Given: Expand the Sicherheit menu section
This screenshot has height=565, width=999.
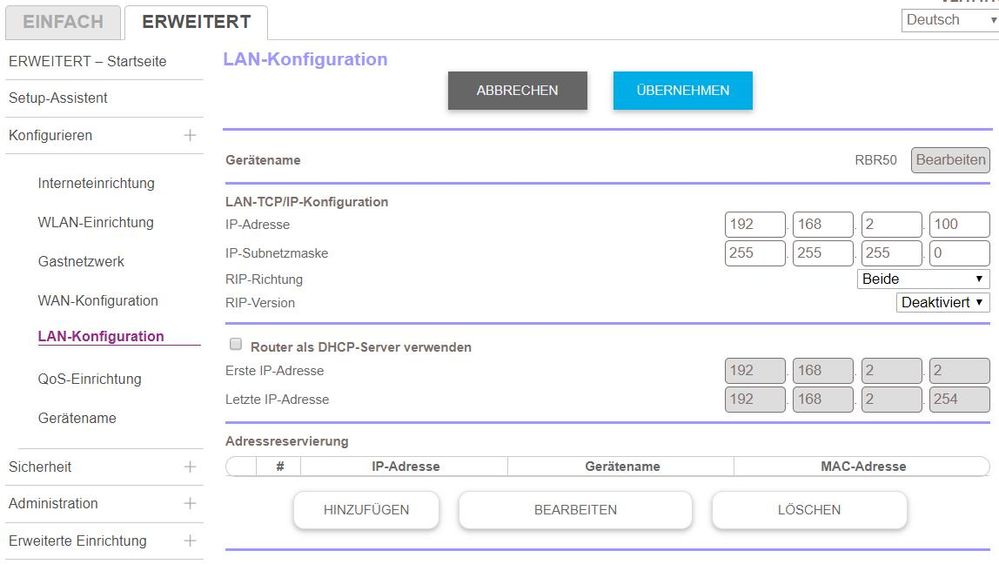Looking at the screenshot, I should pyautogui.click(x=190, y=467).
